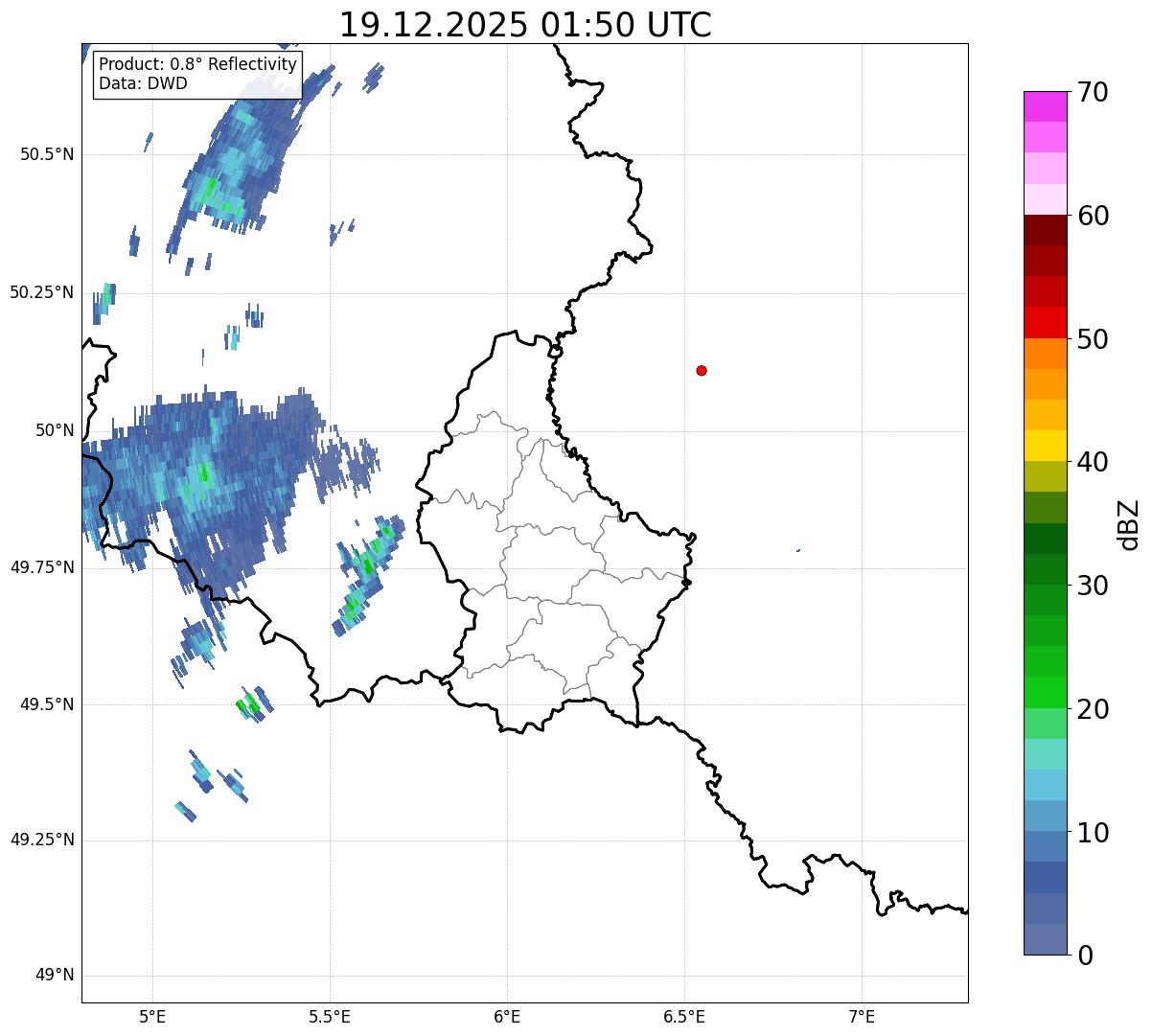Click the 50.25°N latitude label
1152x1036 pixels.
coord(42,292)
